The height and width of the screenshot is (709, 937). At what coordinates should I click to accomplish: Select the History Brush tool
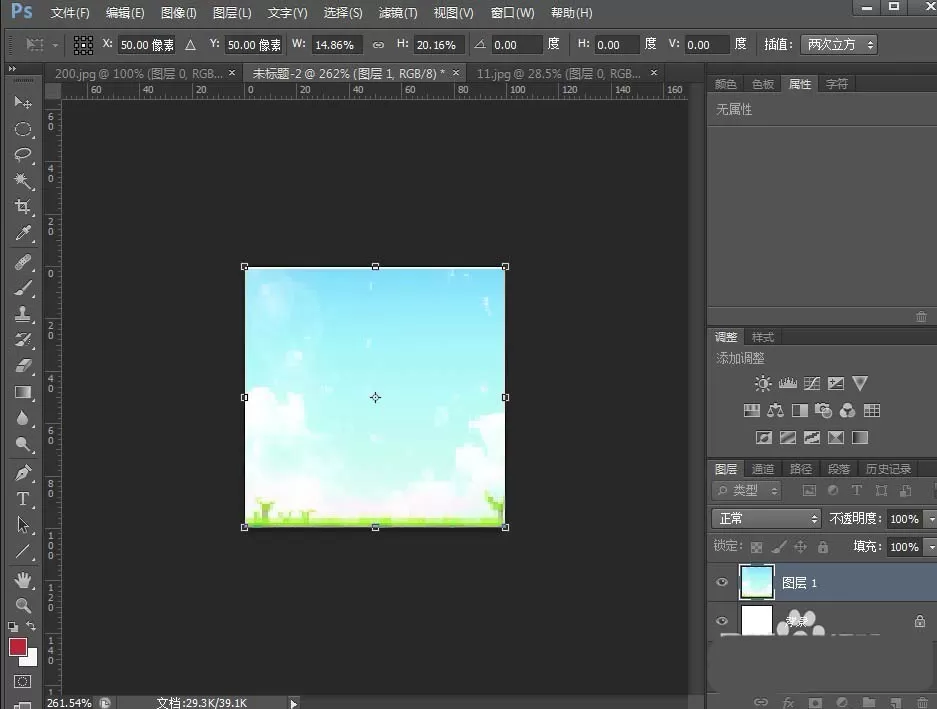(23, 340)
